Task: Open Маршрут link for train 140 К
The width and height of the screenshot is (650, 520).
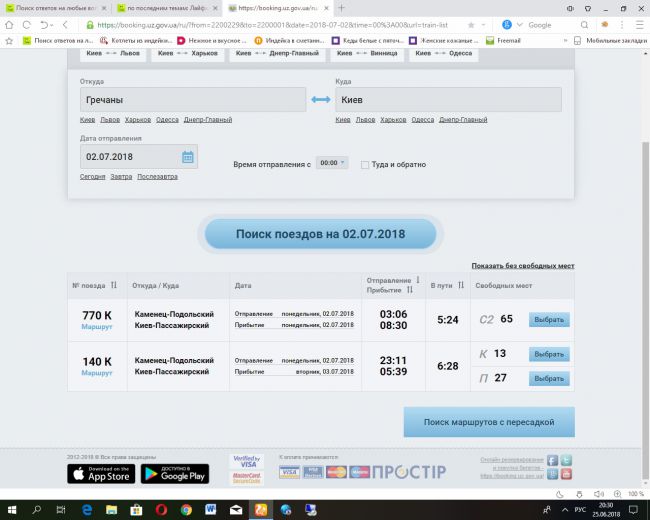Action: (97, 372)
